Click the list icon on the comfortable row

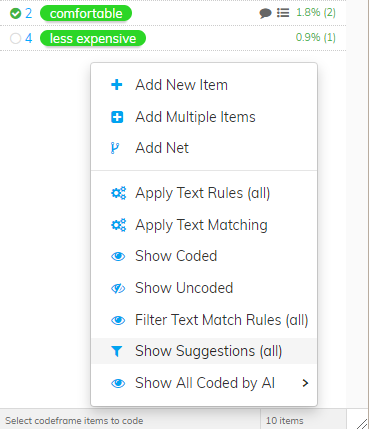[283, 13]
